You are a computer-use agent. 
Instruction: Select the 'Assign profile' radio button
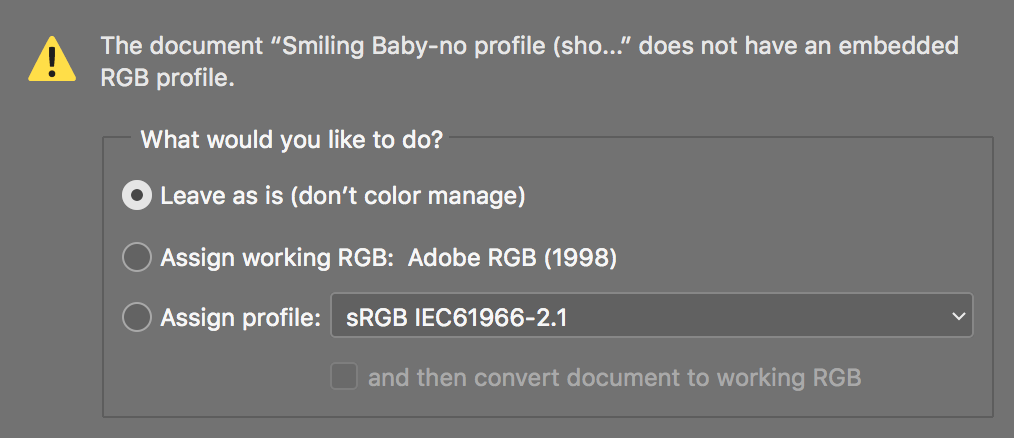point(136,318)
